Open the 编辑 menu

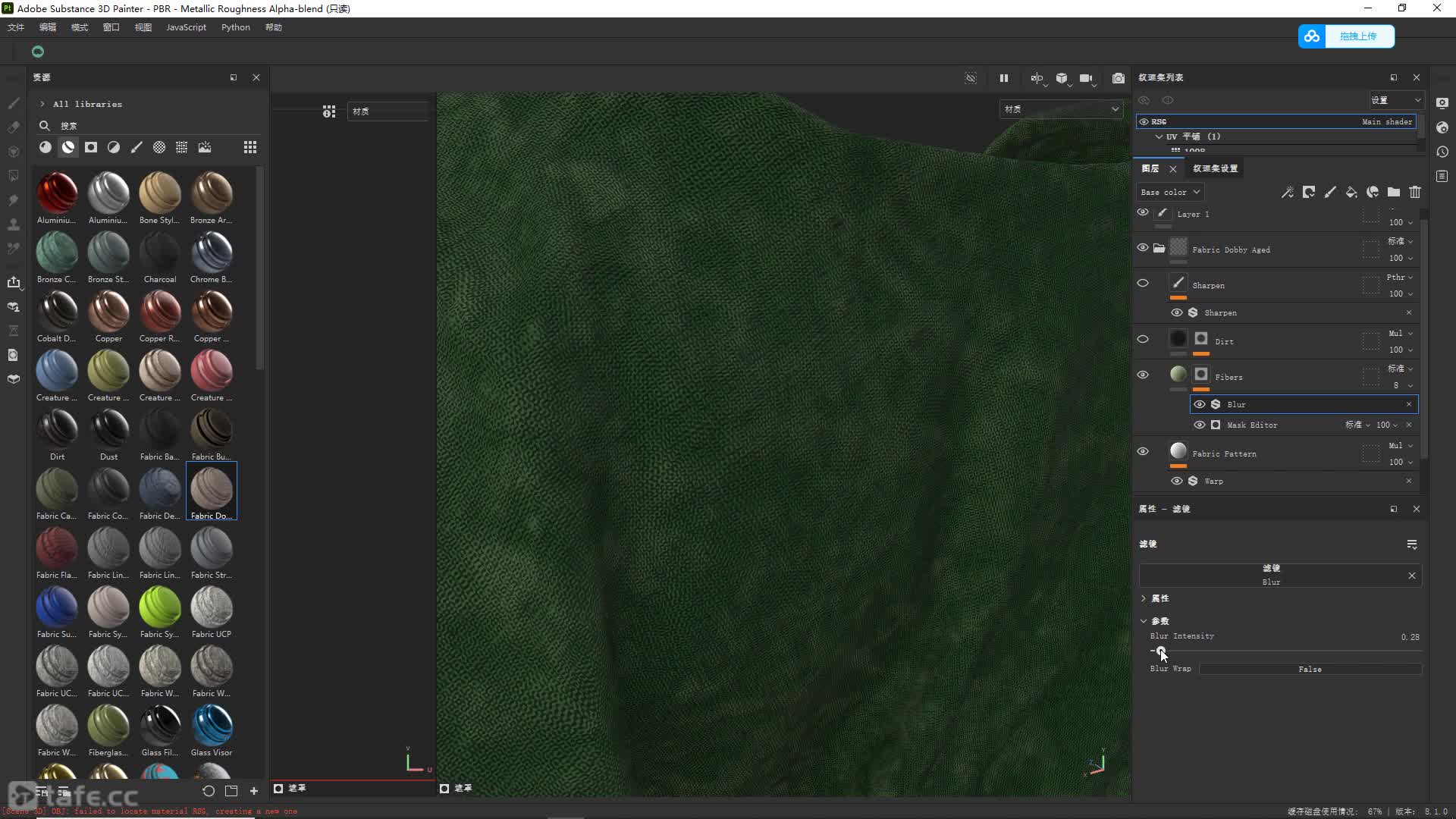pos(48,27)
